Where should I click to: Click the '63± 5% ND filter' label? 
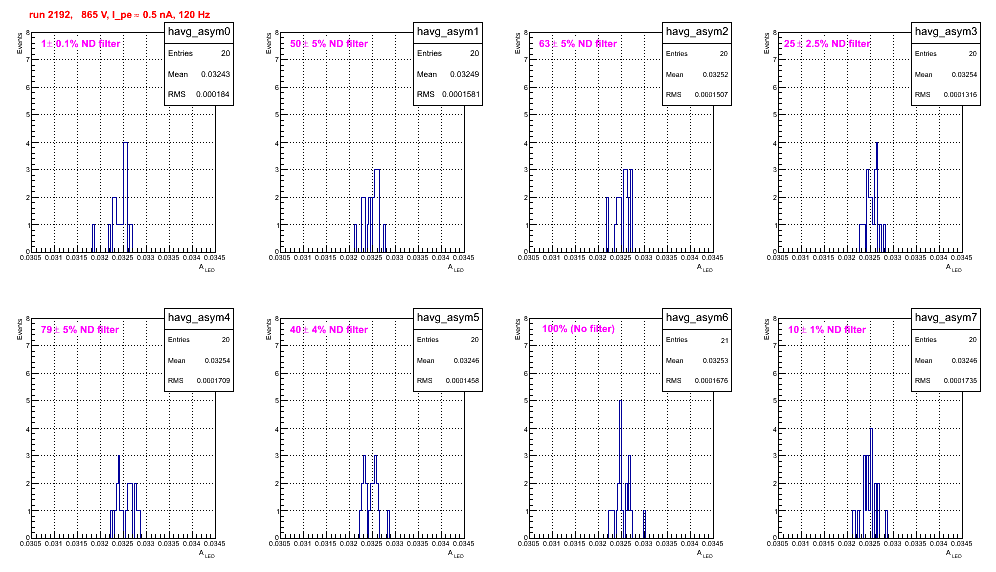pyautogui.click(x=578, y=44)
